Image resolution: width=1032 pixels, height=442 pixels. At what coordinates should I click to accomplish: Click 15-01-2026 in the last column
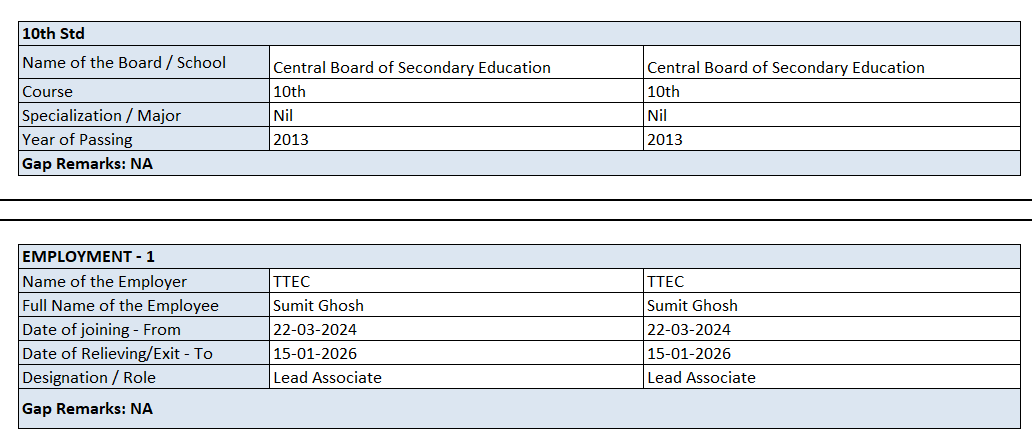[689, 354]
